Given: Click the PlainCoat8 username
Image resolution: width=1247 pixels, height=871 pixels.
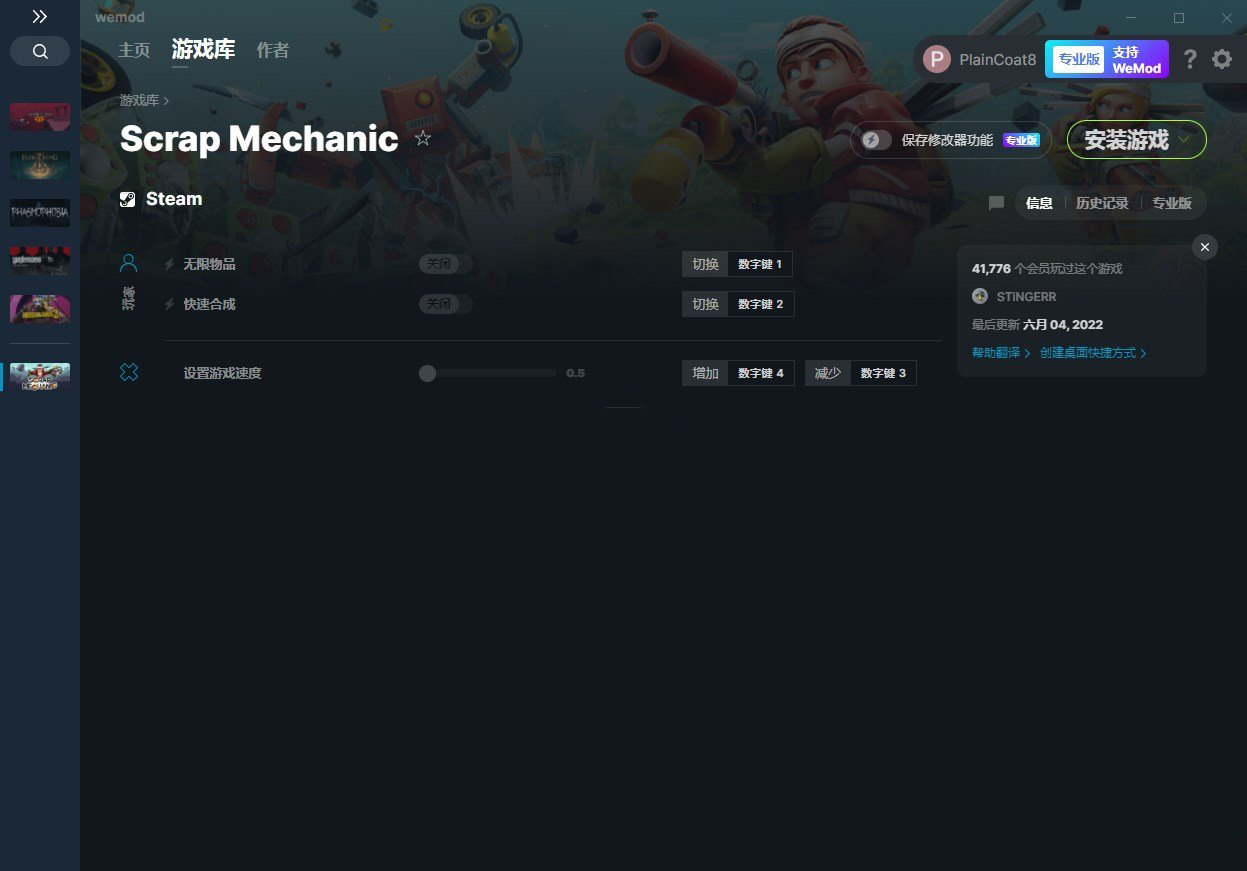Looking at the screenshot, I should pyautogui.click(x=998, y=60).
